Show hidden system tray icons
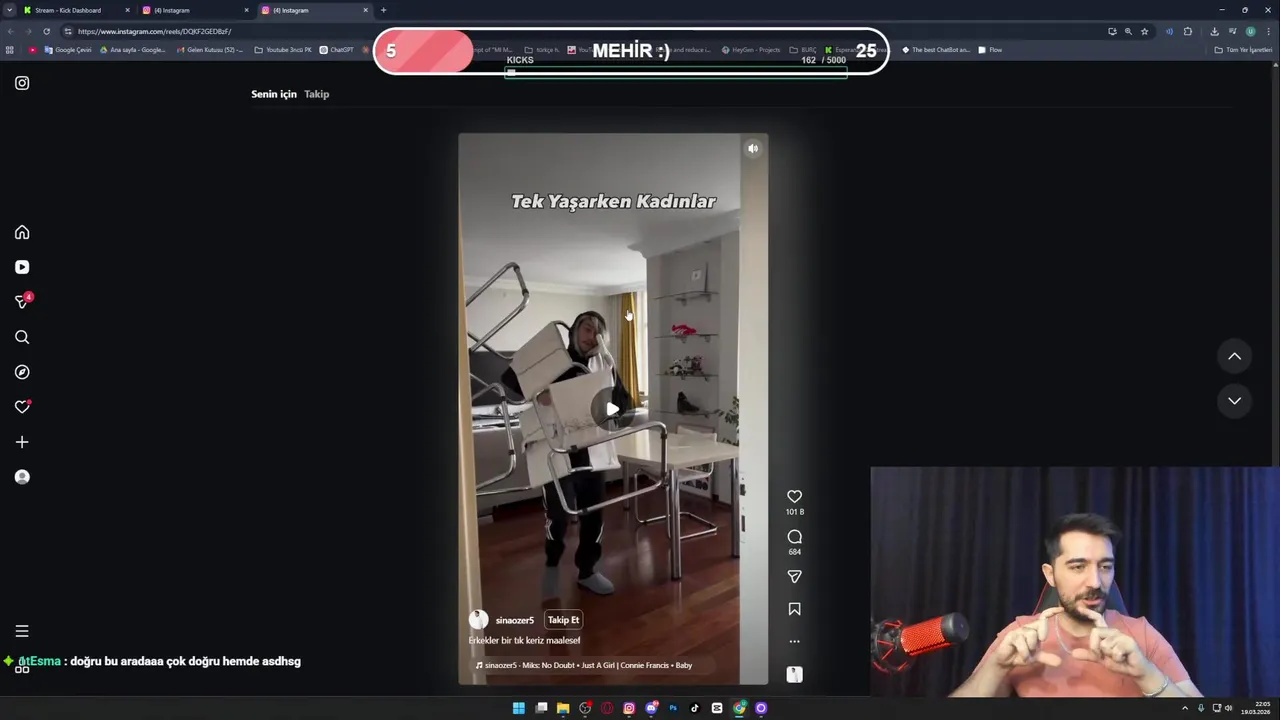The width and height of the screenshot is (1280, 720). coord(1185,708)
